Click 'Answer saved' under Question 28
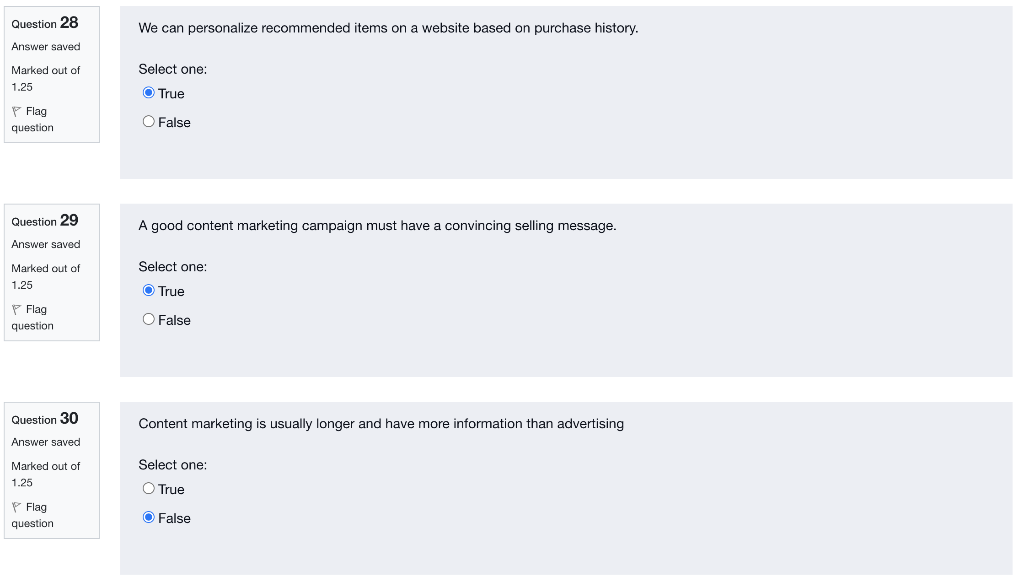Screen dimensions: 1024x582 (x=45, y=46)
